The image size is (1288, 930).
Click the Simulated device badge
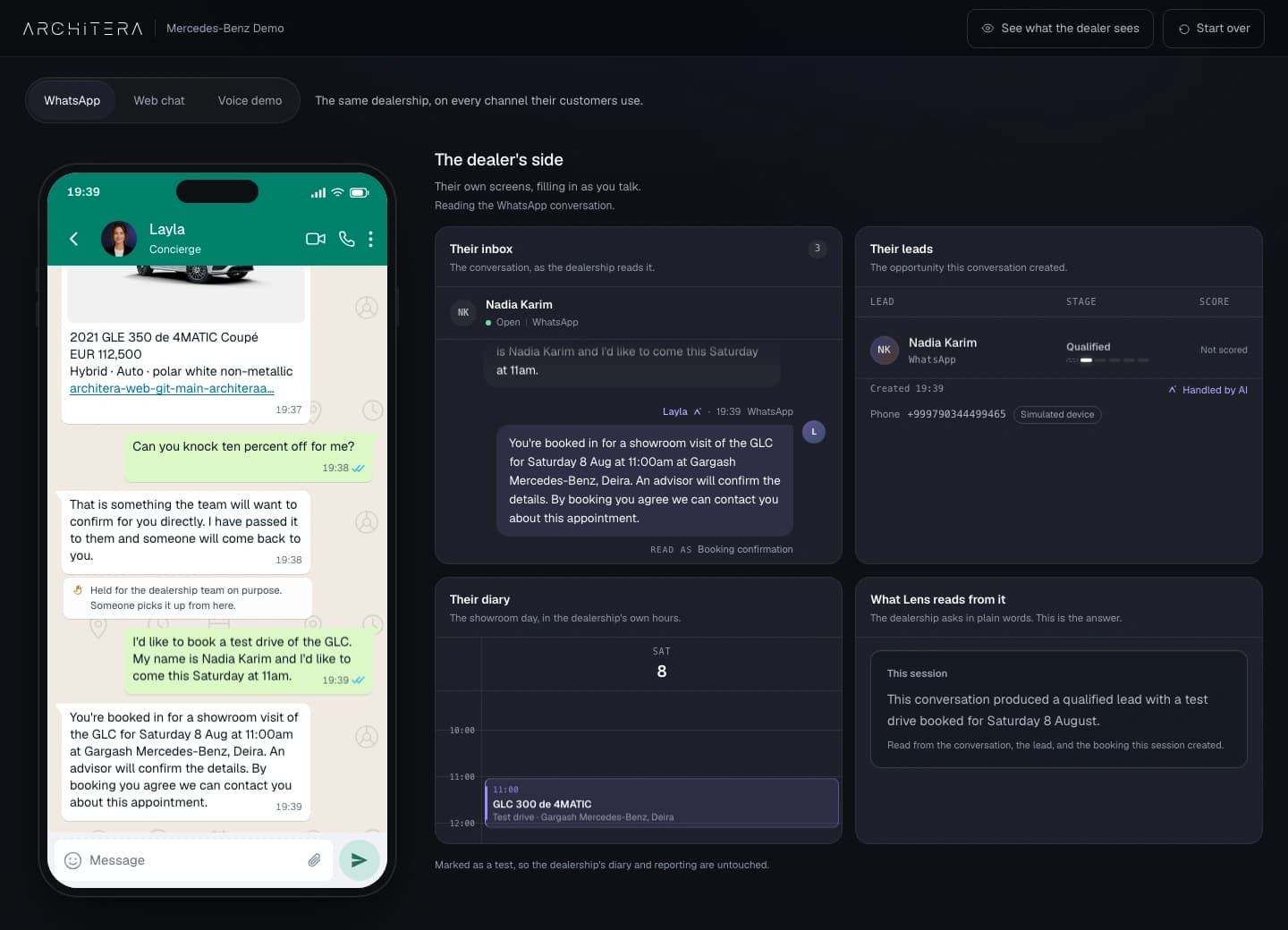(x=1057, y=414)
